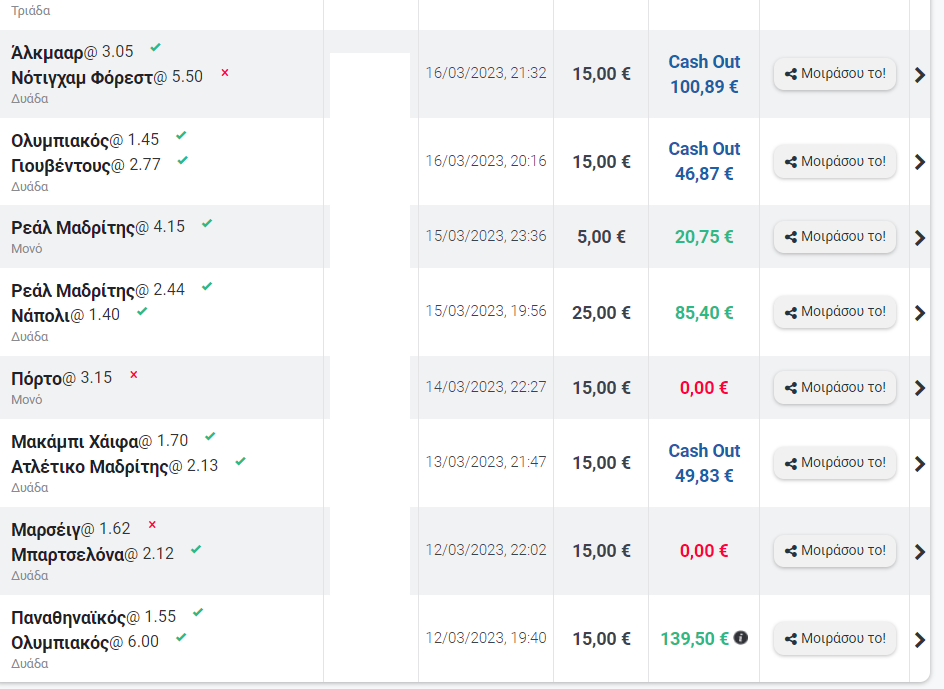Screen dimensions: 944x689
Task: Select the Τριάδα label at top
Action: pos(31,11)
